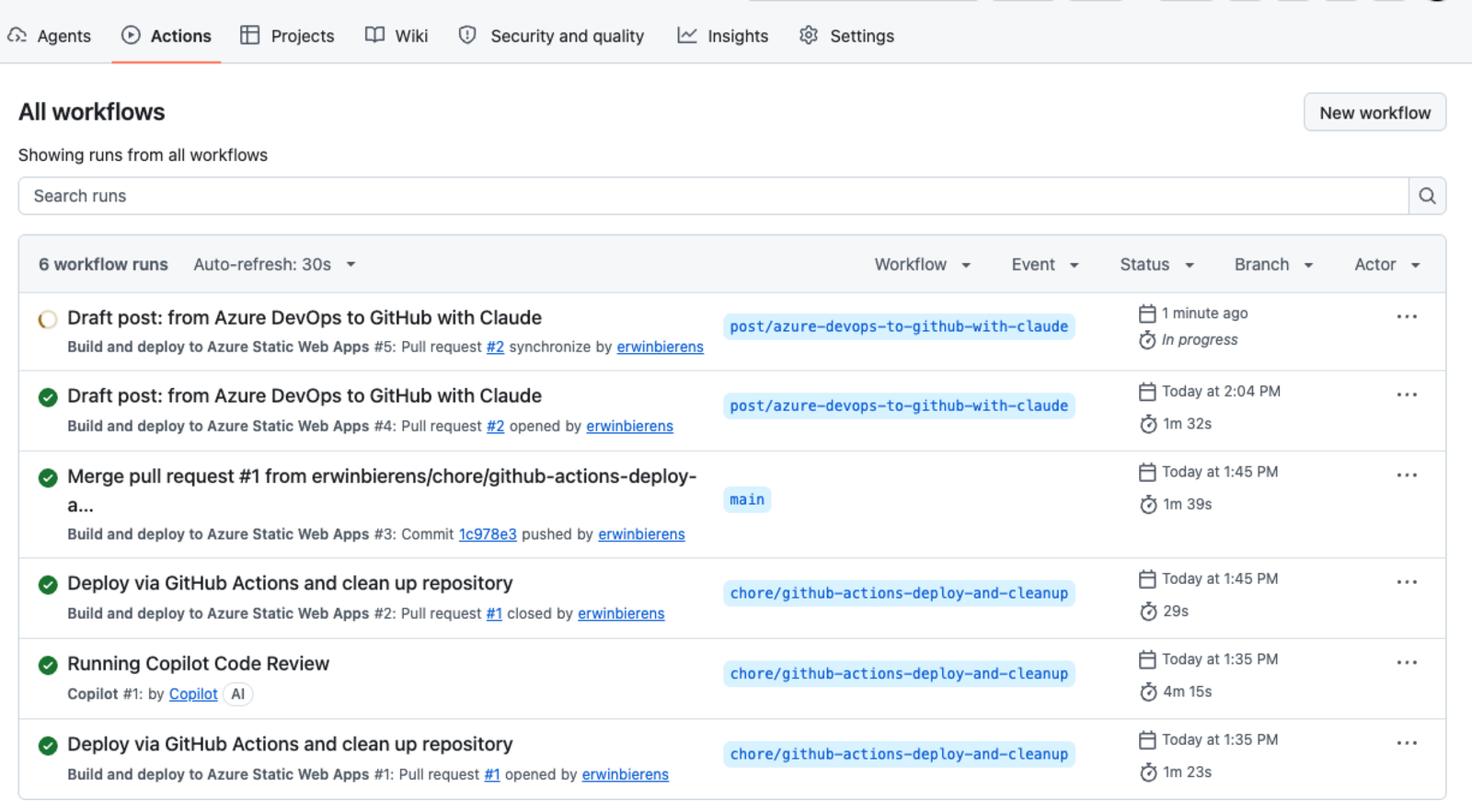
Task: Open Running Copilot Code Review run
Action: [x=198, y=664]
